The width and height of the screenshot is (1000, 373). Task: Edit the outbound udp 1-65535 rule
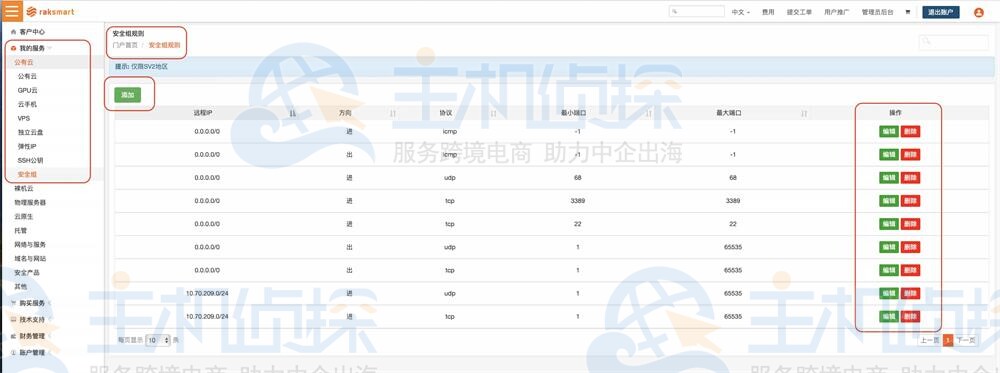(x=888, y=247)
